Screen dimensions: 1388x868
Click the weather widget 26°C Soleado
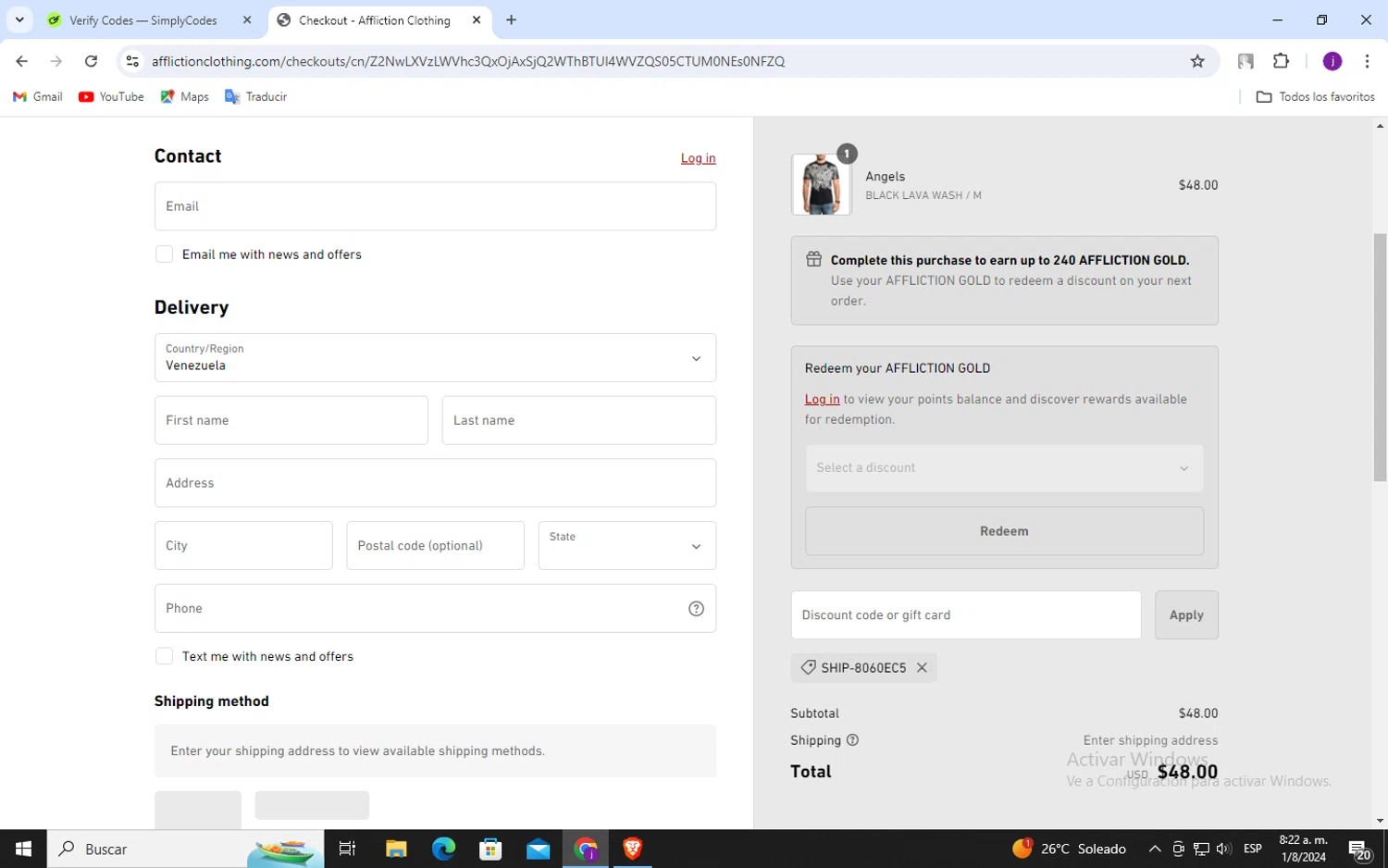pyautogui.click(x=1070, y=849)
